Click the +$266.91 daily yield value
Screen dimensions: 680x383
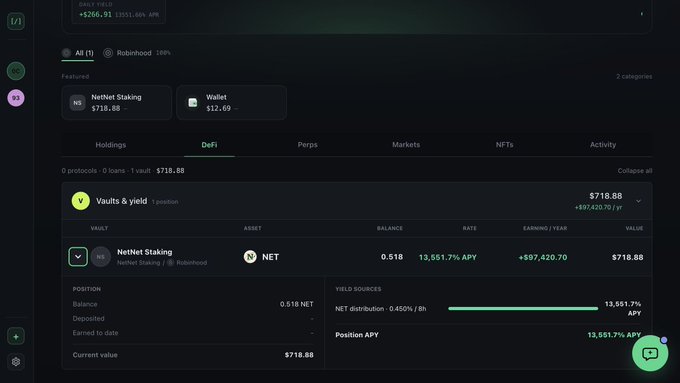point(95,14)
